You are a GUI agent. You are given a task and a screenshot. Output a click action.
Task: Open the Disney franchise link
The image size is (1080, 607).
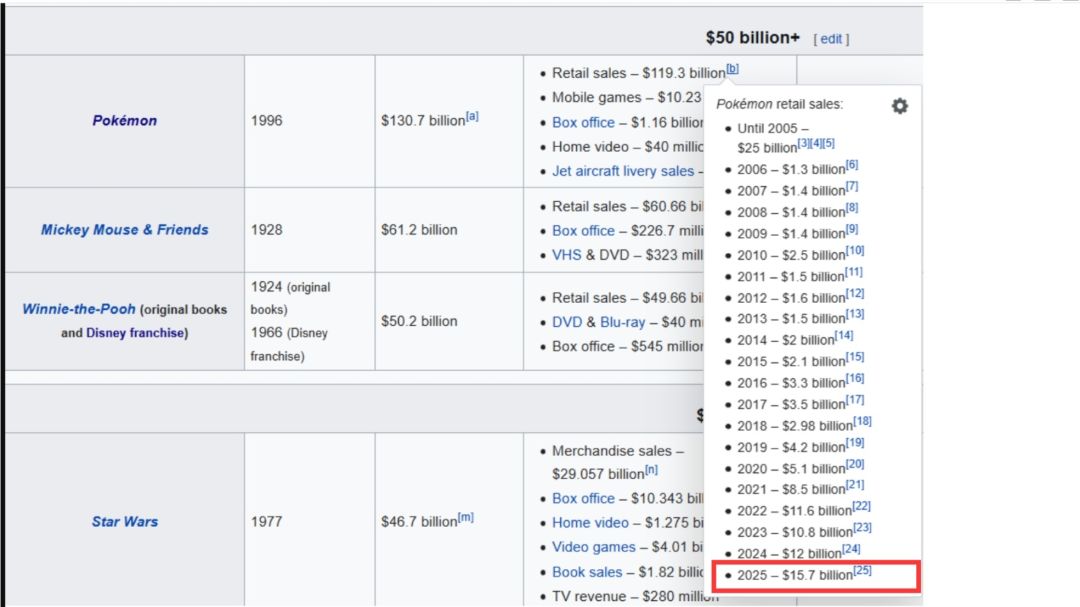click(135, 333)
